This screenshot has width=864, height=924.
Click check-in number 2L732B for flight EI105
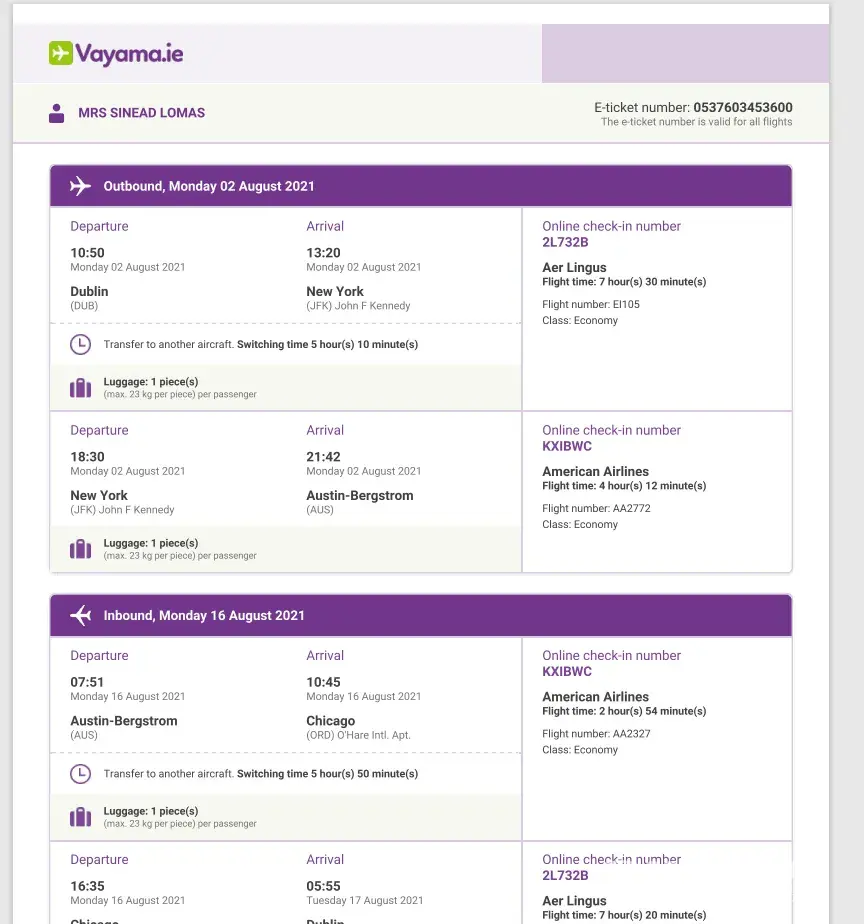click(x=565, y=242)
